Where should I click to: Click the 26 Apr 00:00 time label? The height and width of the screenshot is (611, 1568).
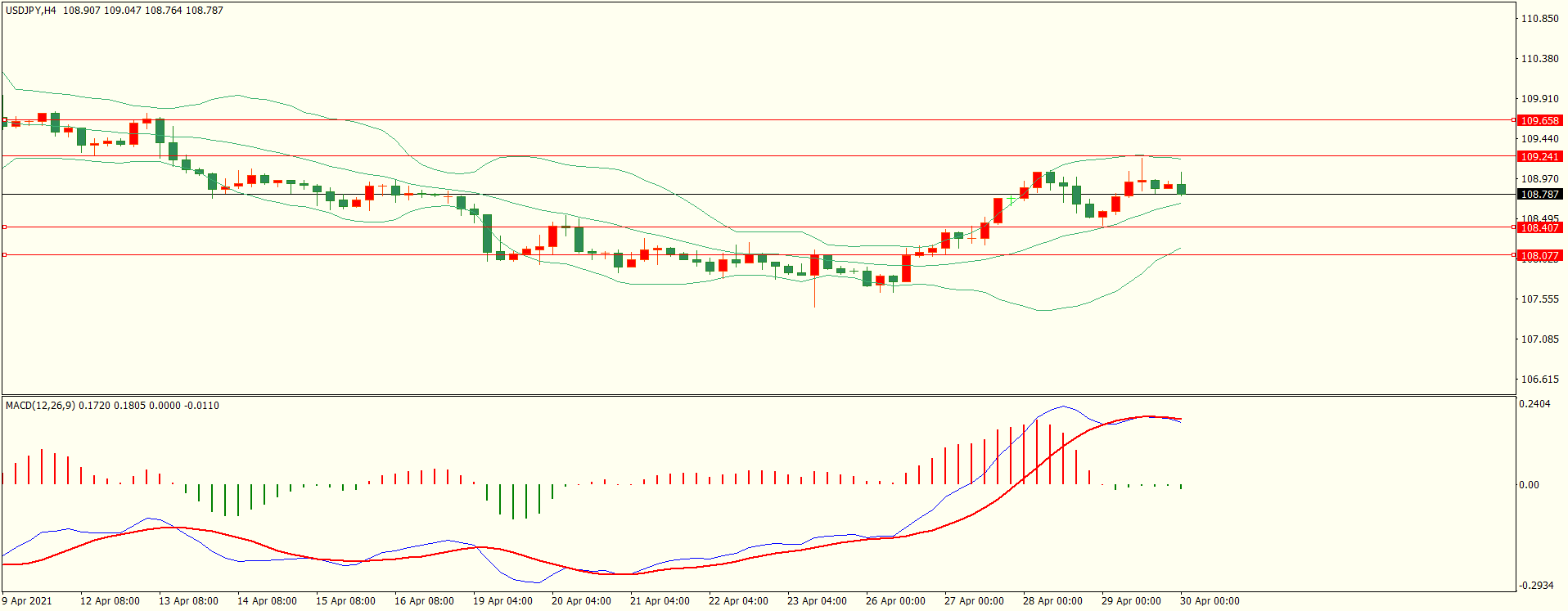[x=895, y=601]
